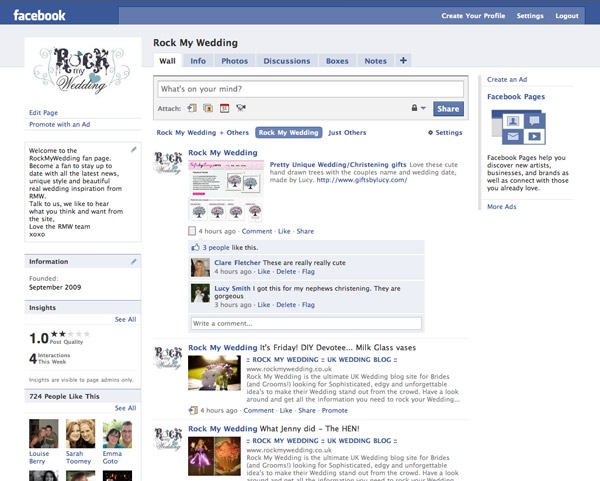The width and height of the screenshot is (600, 481).
Task: Open the 2-star Post Quality rating
Action: [71, 334]
